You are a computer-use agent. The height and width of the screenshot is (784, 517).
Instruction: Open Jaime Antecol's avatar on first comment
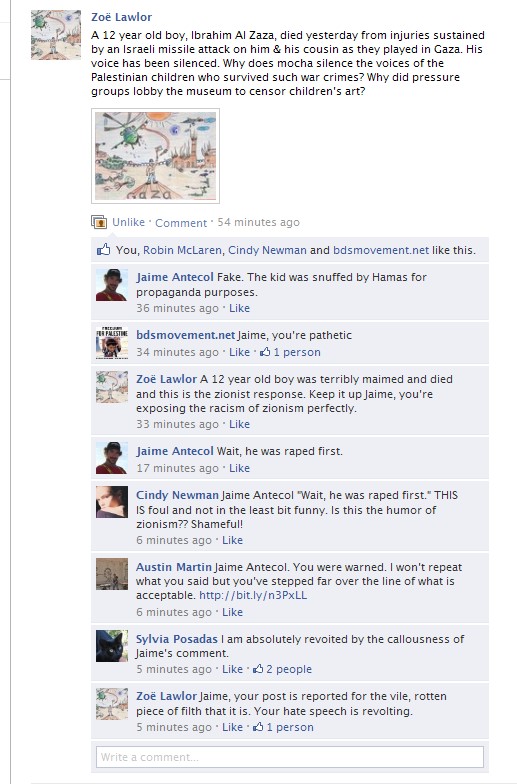(112, 284)
